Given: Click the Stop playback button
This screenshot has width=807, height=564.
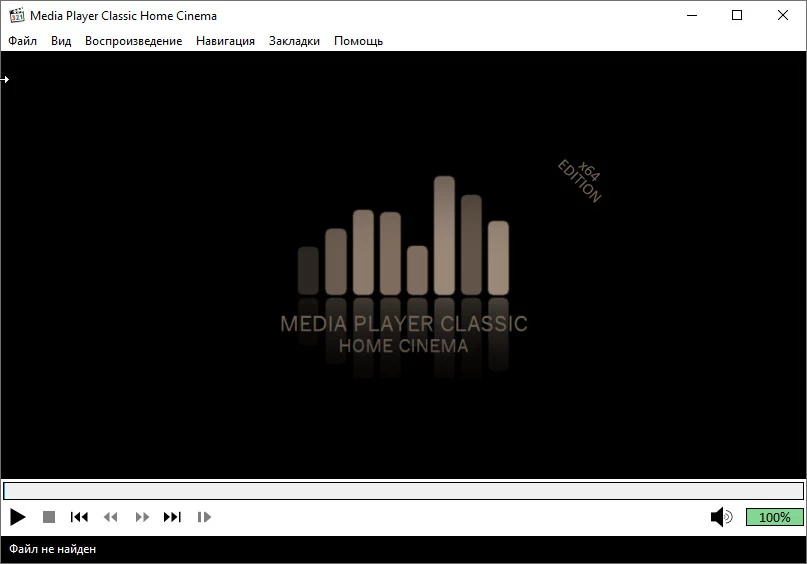Looking at the screenshot, I should 48,517.
